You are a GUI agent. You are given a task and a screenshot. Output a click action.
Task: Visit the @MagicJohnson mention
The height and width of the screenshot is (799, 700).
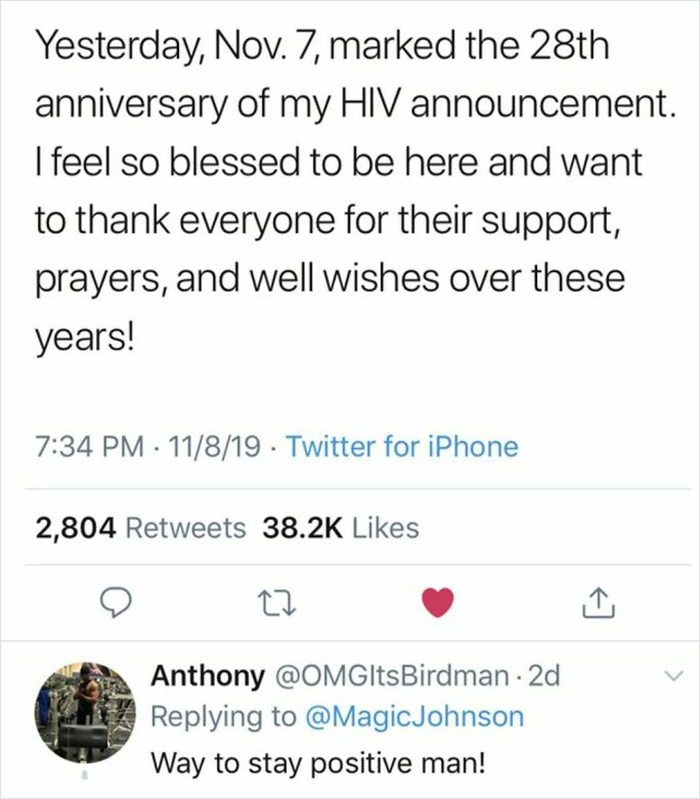414,716
